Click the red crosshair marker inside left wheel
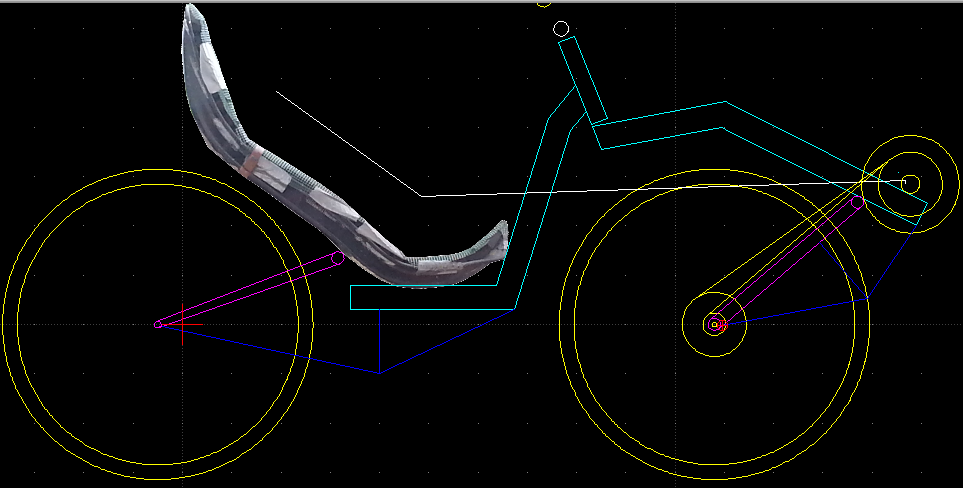The height and width of the screenshot is (488, 963). click(x=183, y=324)
